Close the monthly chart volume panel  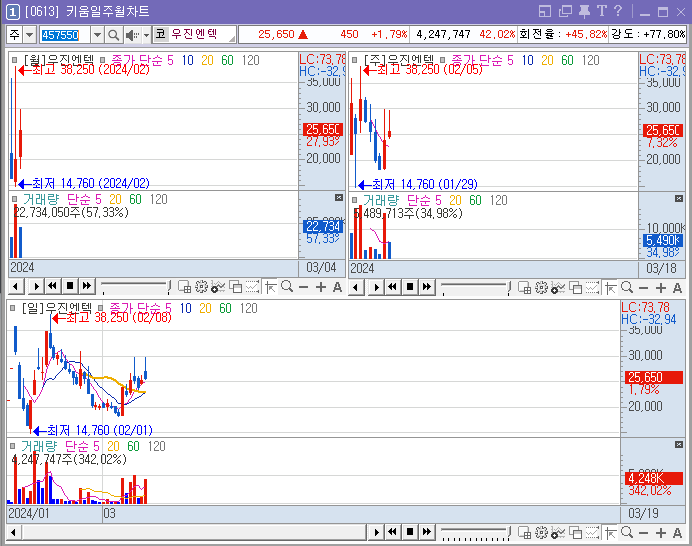[x=338, y=198]
